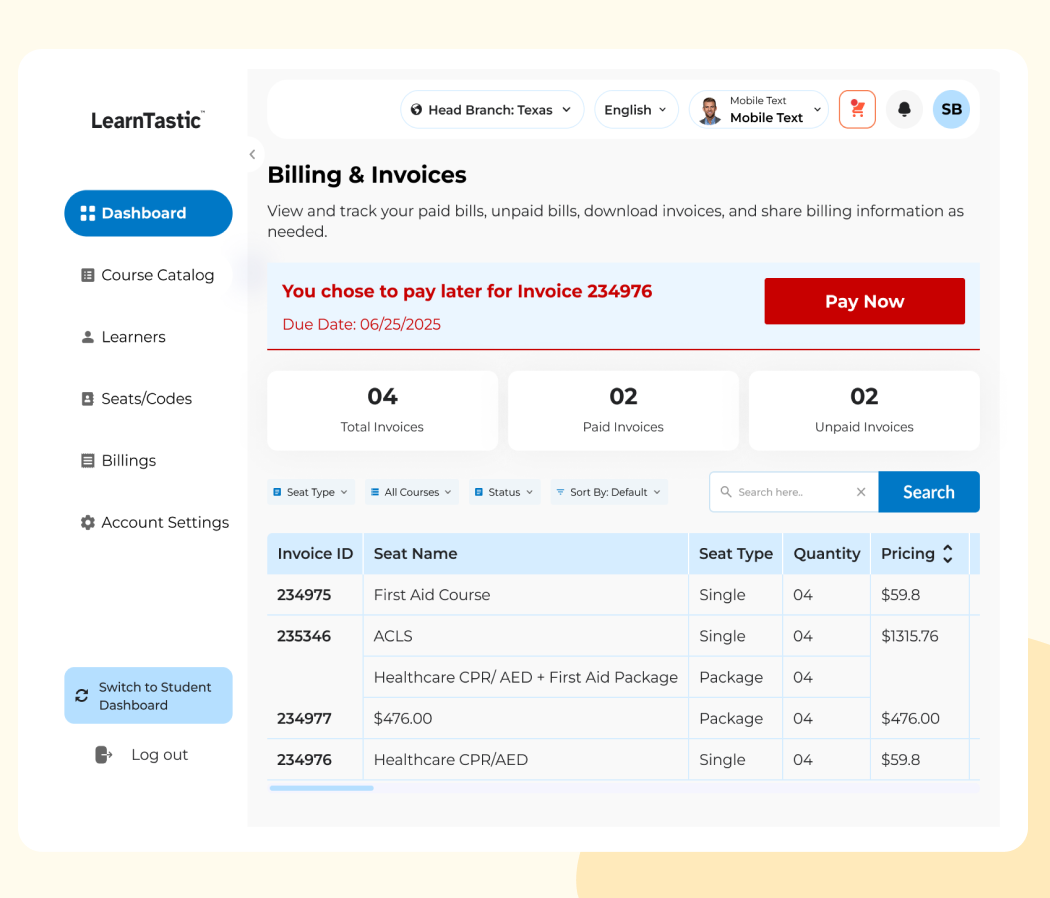Open Account Settings via the gear icon
Image resolution: width=1050 pixels, height=898 pixels.
[x=89, y=522]
